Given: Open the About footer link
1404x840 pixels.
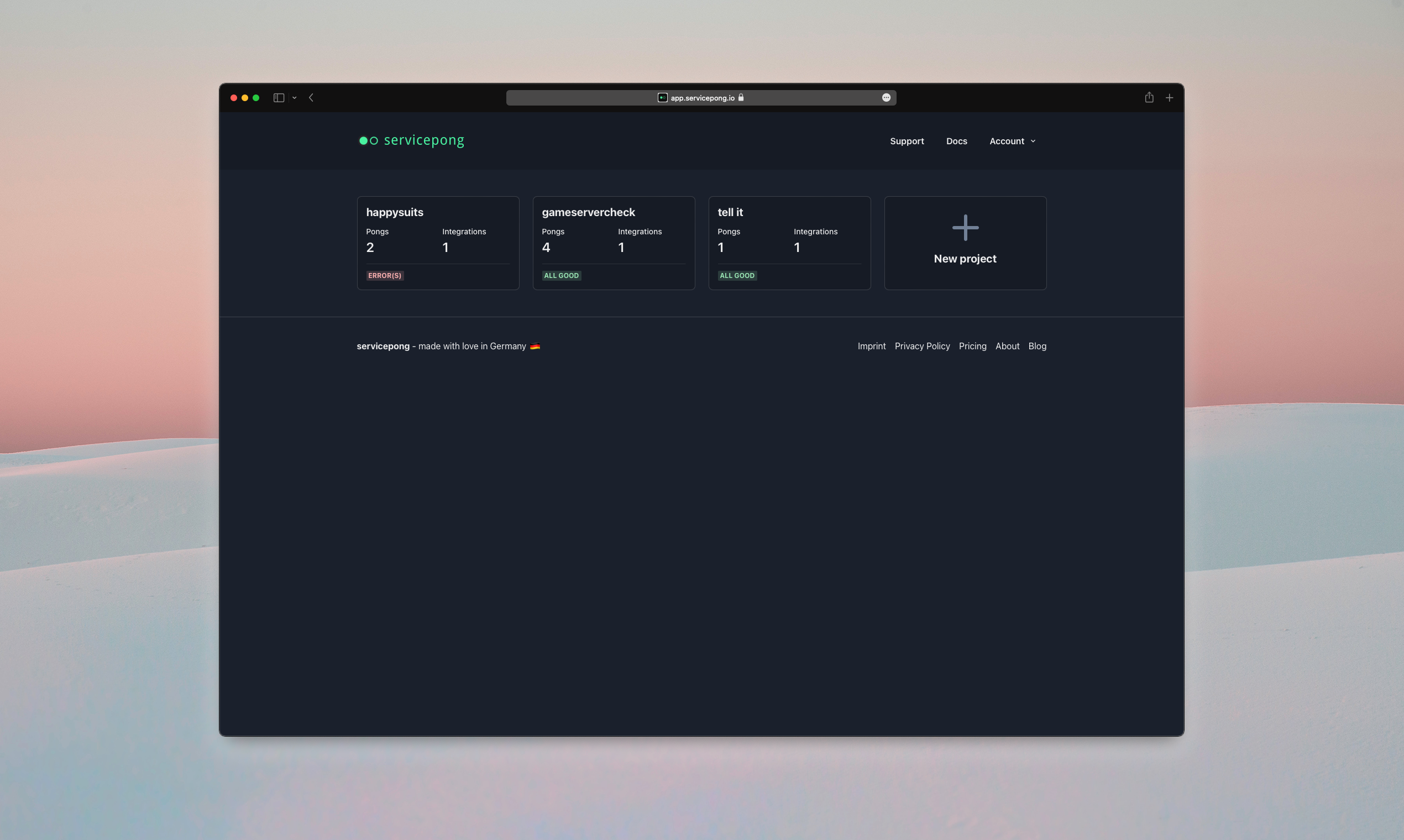Looking at the screenshot, I should click(1007, 346).
